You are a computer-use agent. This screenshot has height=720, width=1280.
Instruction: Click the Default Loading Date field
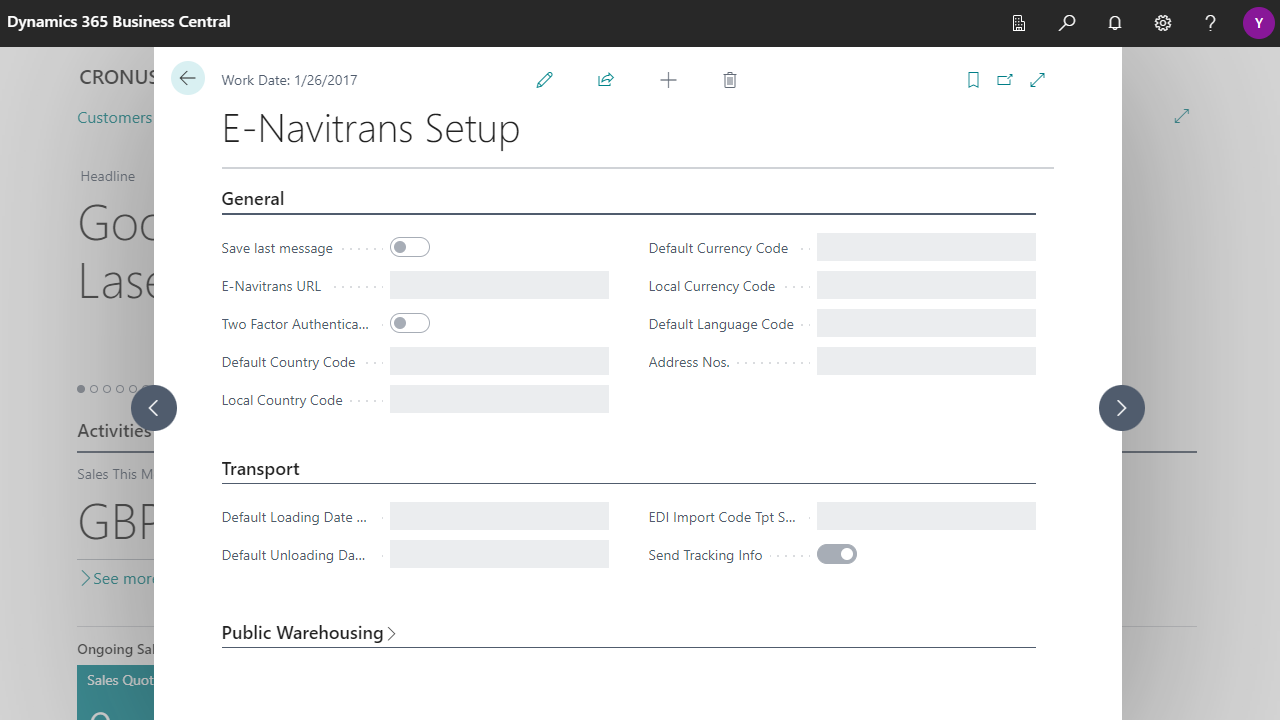[499, 516]
